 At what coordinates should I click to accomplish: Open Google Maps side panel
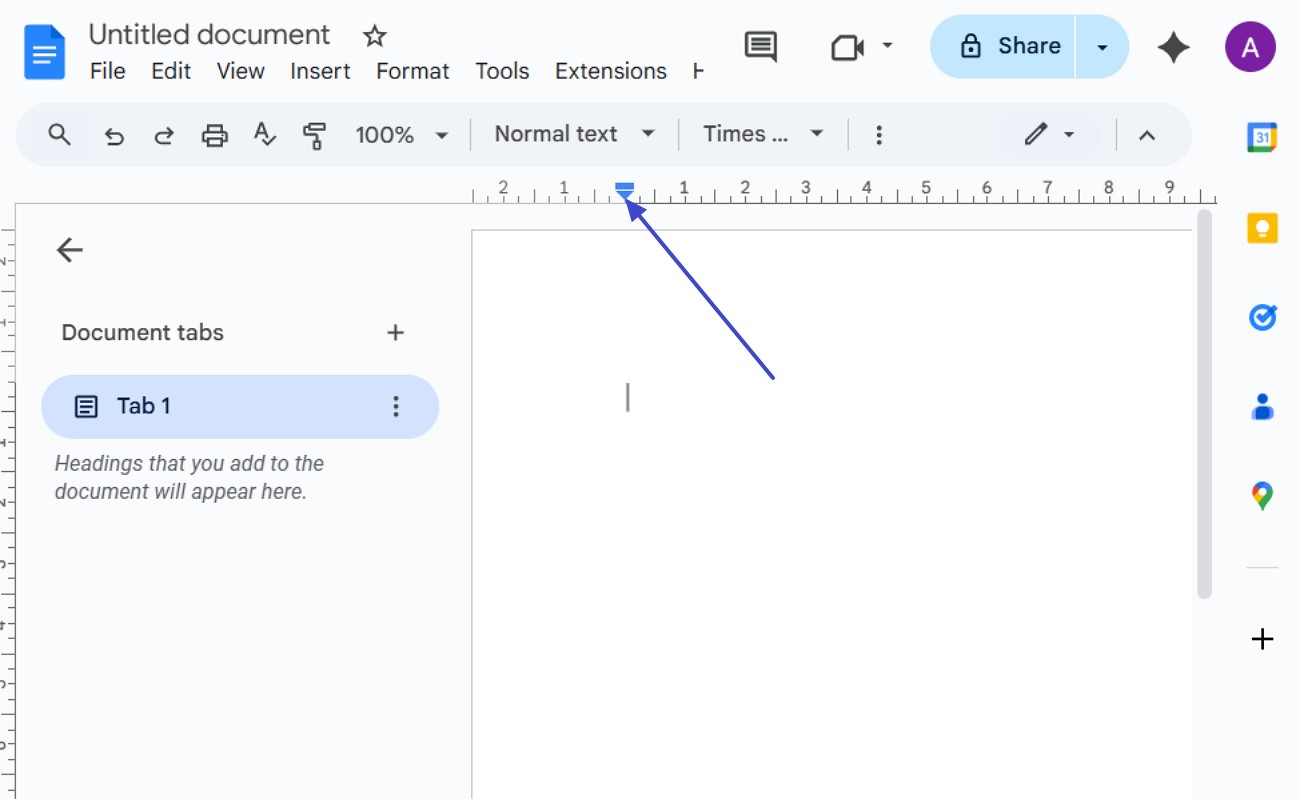coord(1262,496)
